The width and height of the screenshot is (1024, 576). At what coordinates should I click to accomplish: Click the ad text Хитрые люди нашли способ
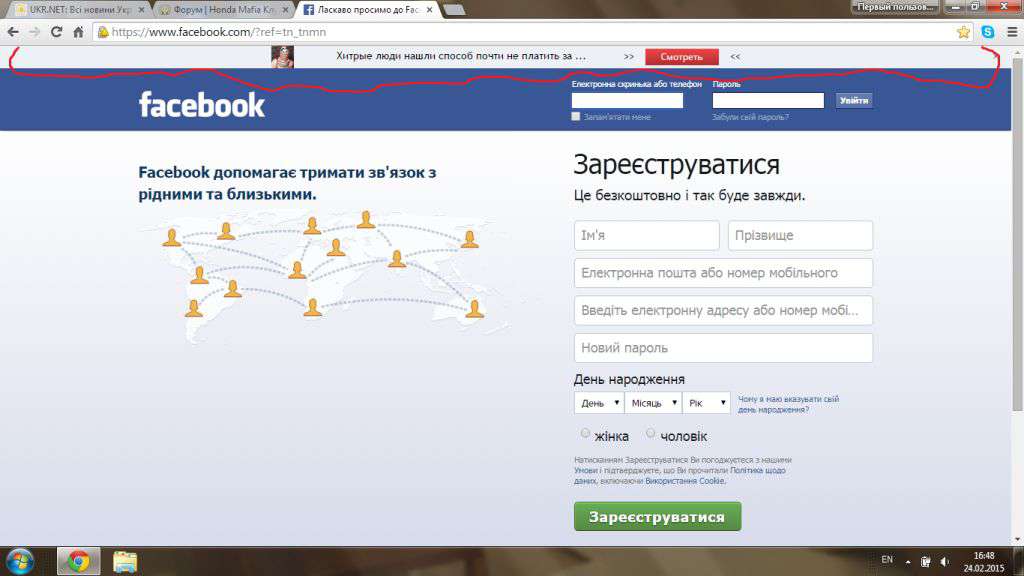coord(461,56)
